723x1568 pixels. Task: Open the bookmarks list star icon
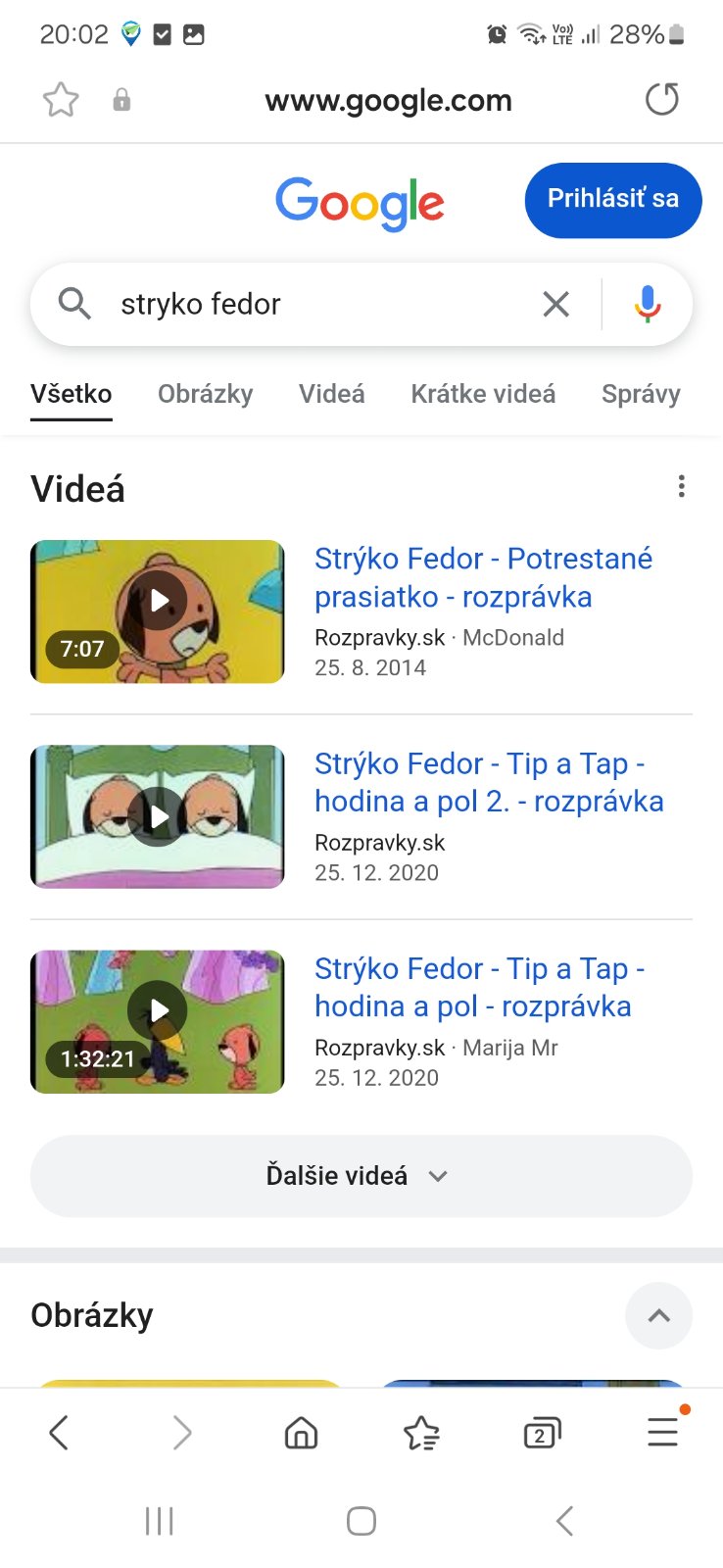(x=421, y=1433)
